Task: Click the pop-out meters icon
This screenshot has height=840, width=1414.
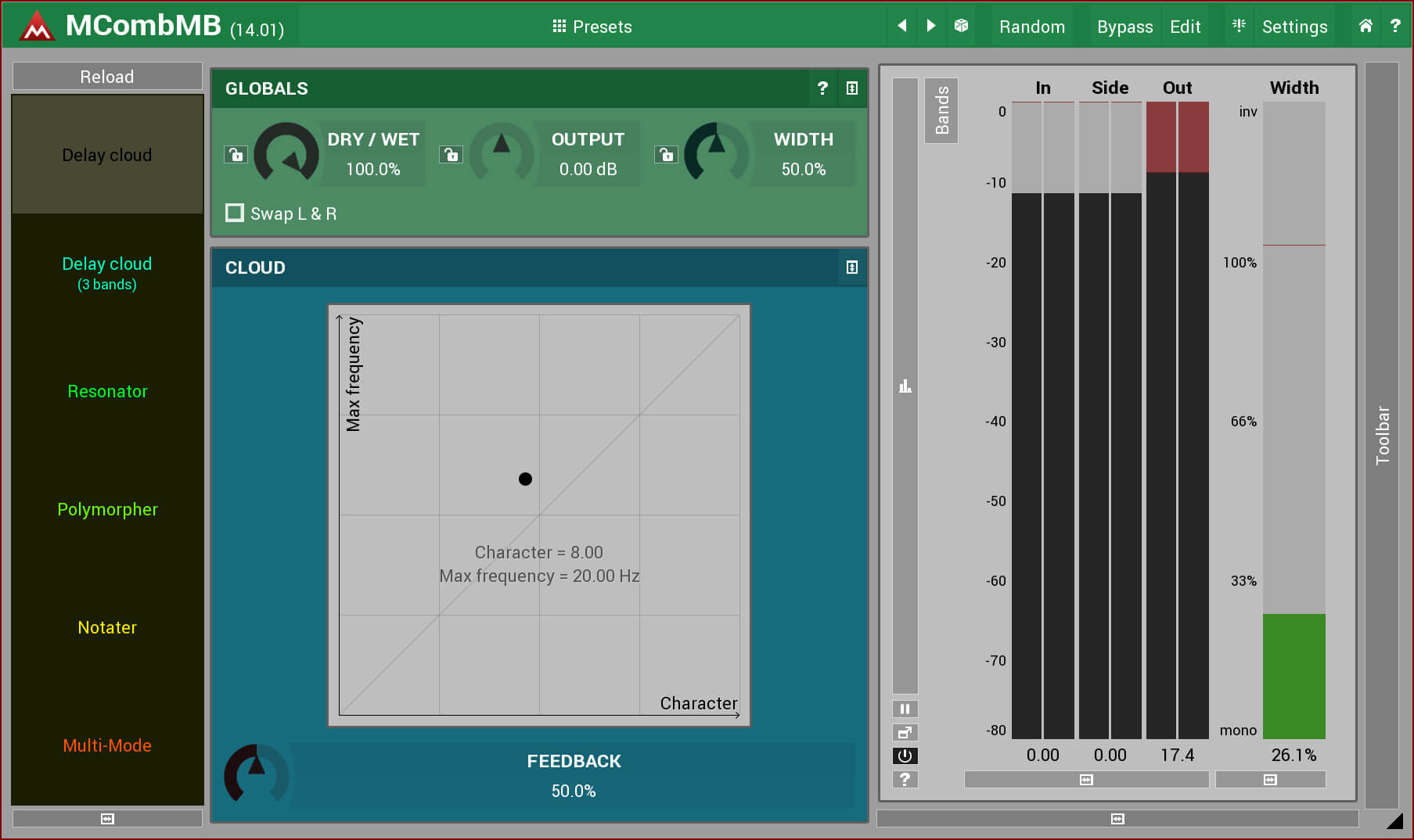Action: (x=905, y=732)
